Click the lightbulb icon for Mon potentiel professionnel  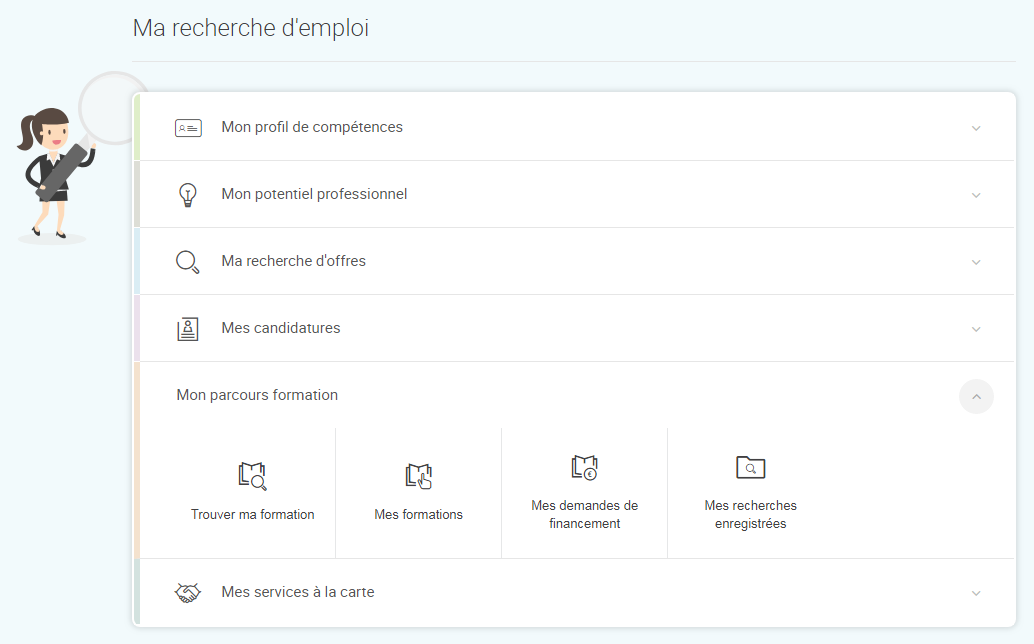tap(188, 195)
